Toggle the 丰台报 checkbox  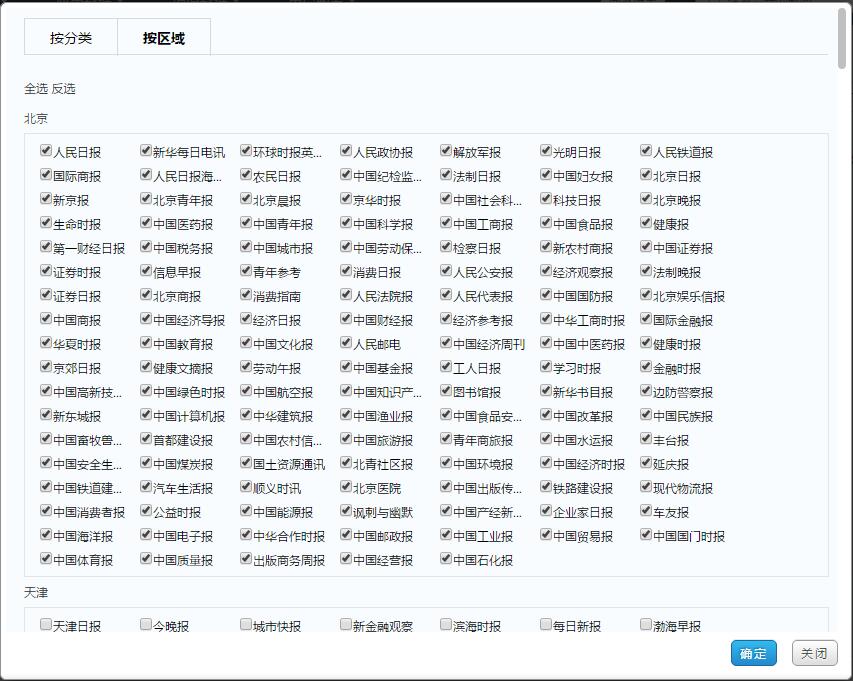[646, 437]
